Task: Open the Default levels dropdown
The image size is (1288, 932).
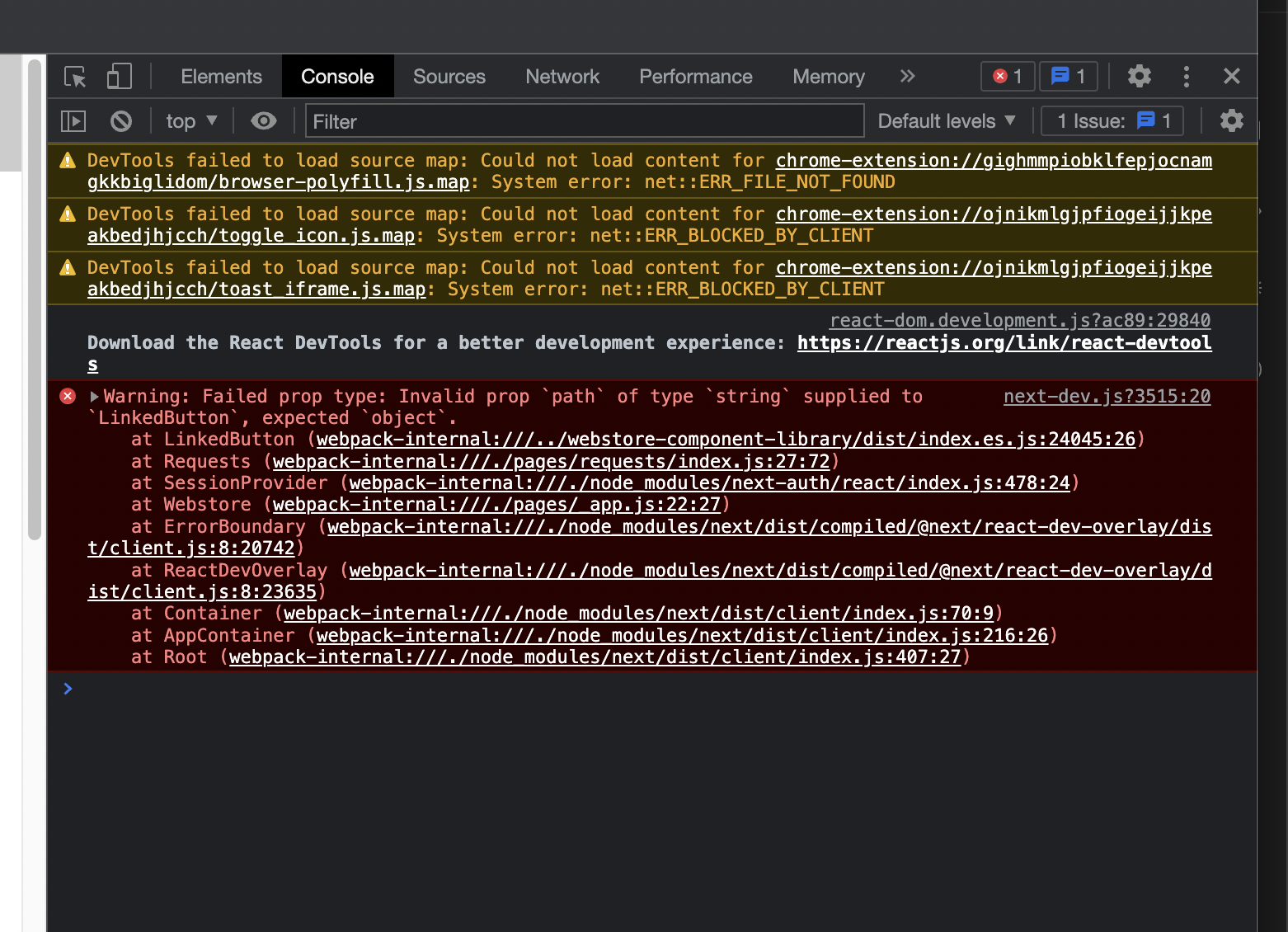Action: 947,121
